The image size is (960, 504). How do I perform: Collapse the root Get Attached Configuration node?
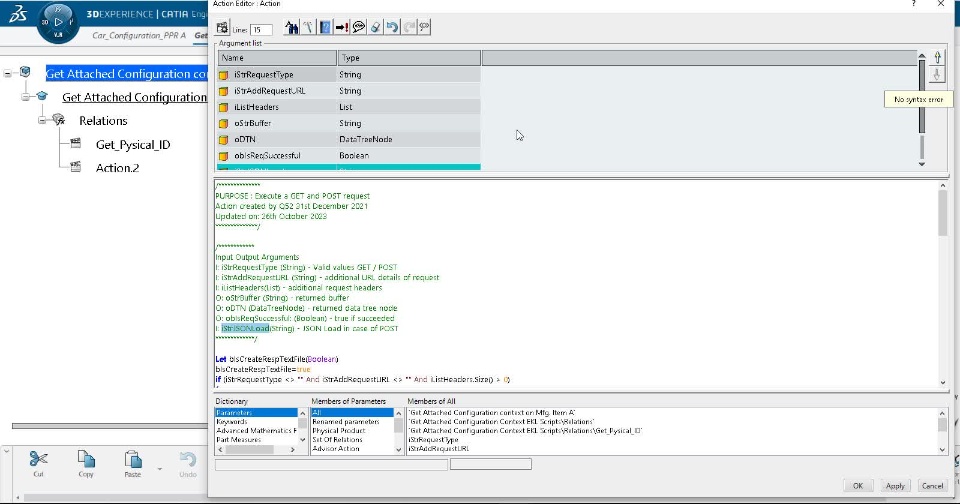tap(7, 73)
